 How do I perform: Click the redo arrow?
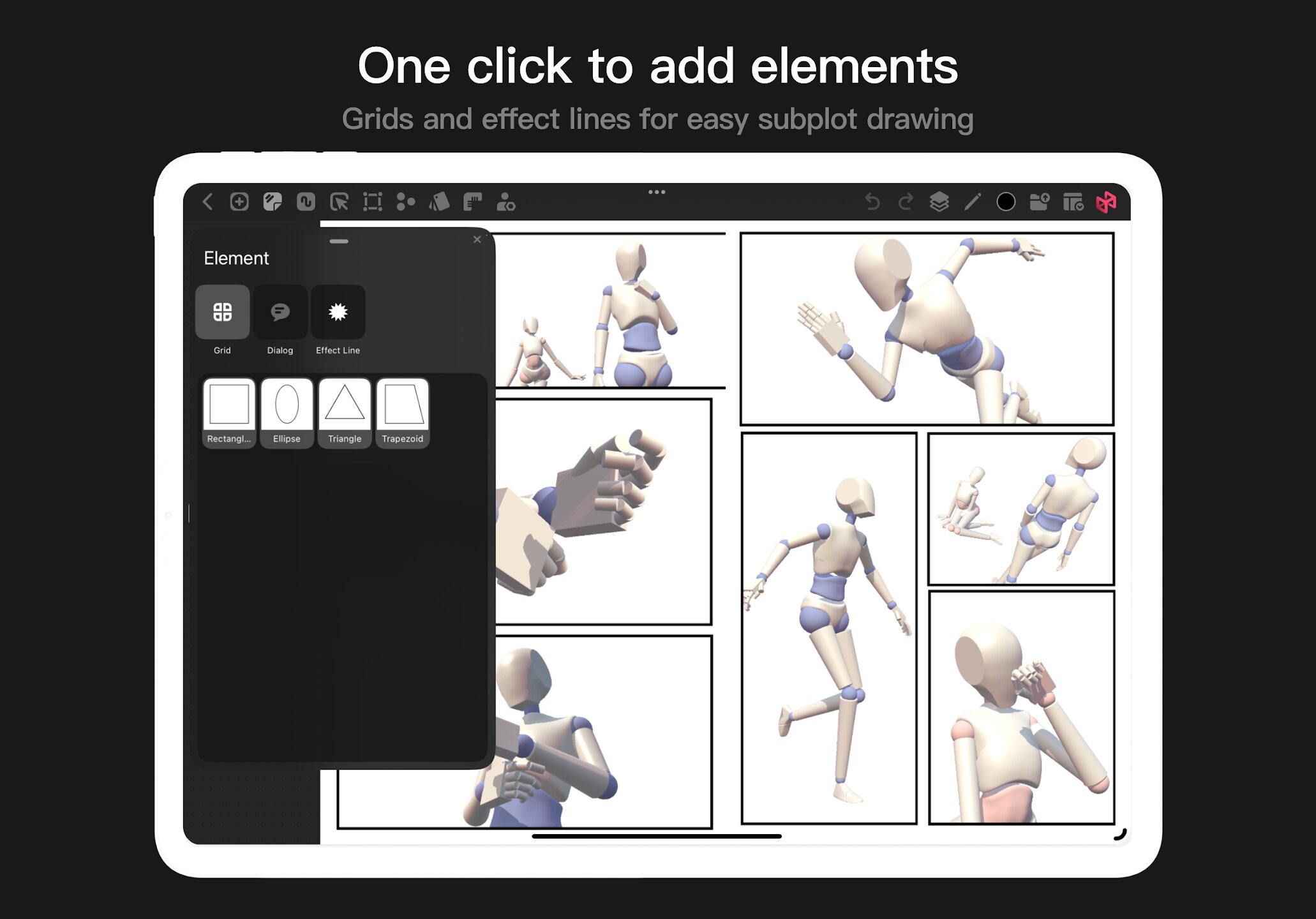click(x=905, y=202)
